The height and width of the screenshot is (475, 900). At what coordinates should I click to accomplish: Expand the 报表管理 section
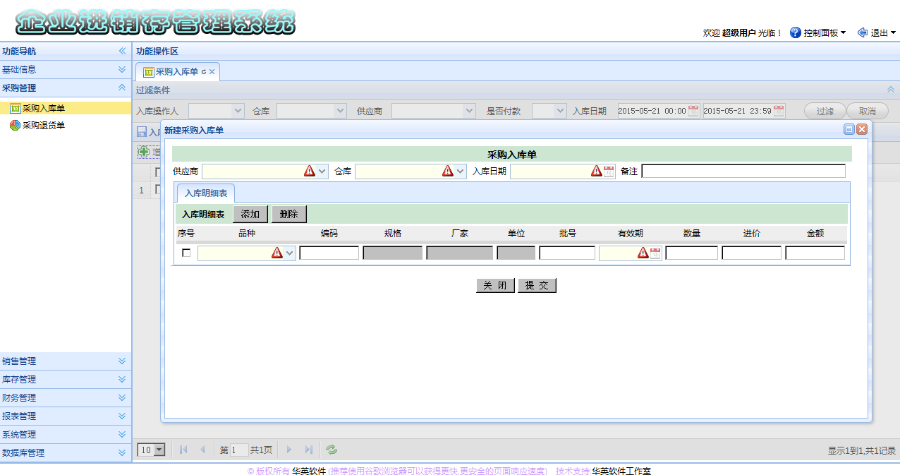[122, 416]
